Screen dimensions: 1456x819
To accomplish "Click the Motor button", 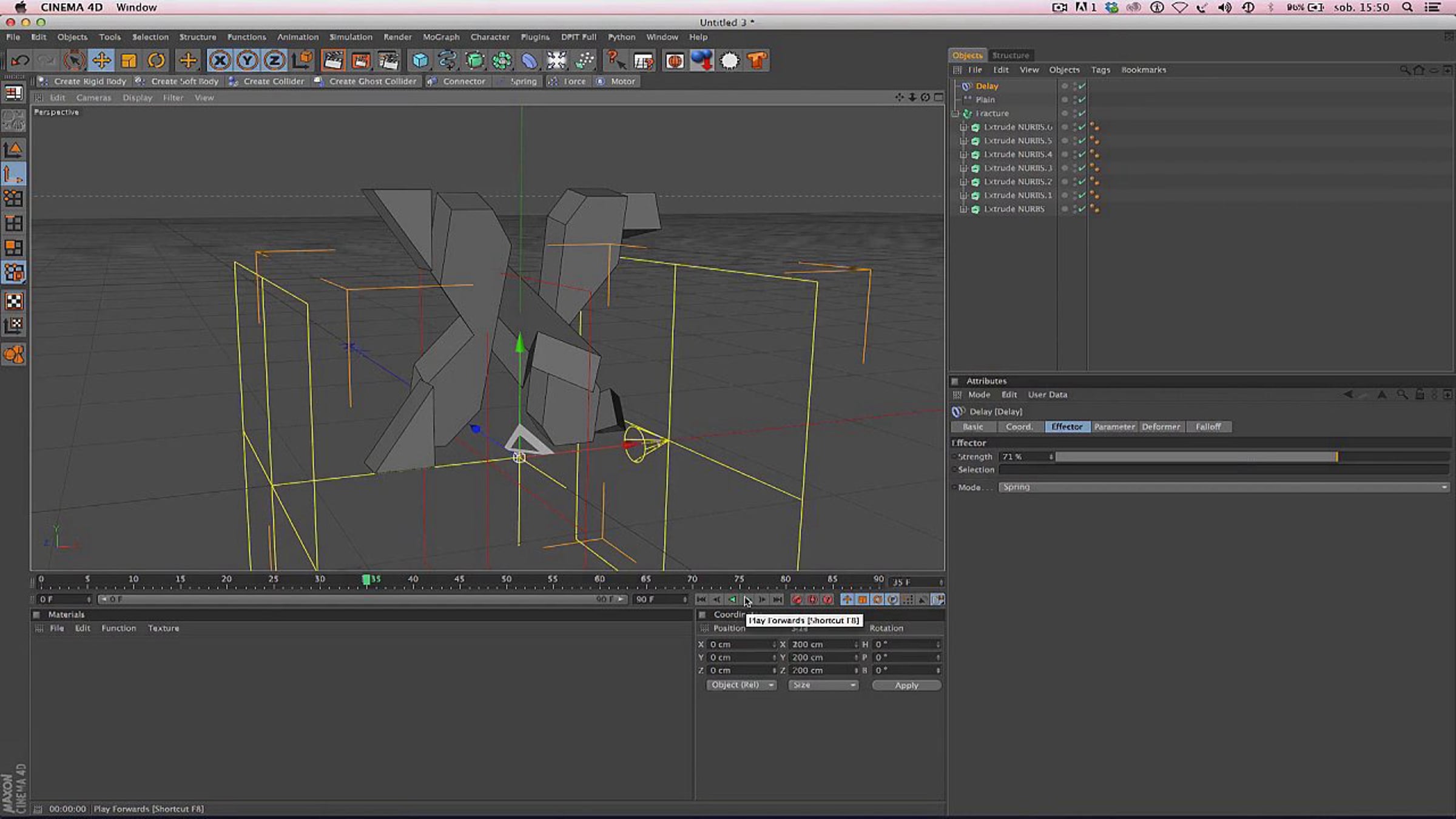I will [616, 81].
